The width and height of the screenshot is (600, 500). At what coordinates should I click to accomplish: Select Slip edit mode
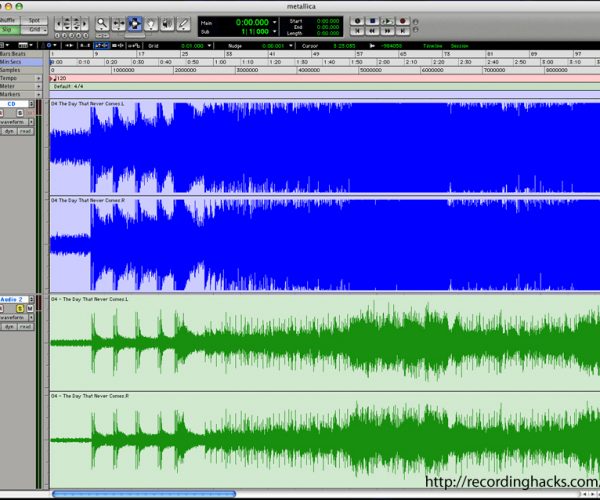(8, 30)
